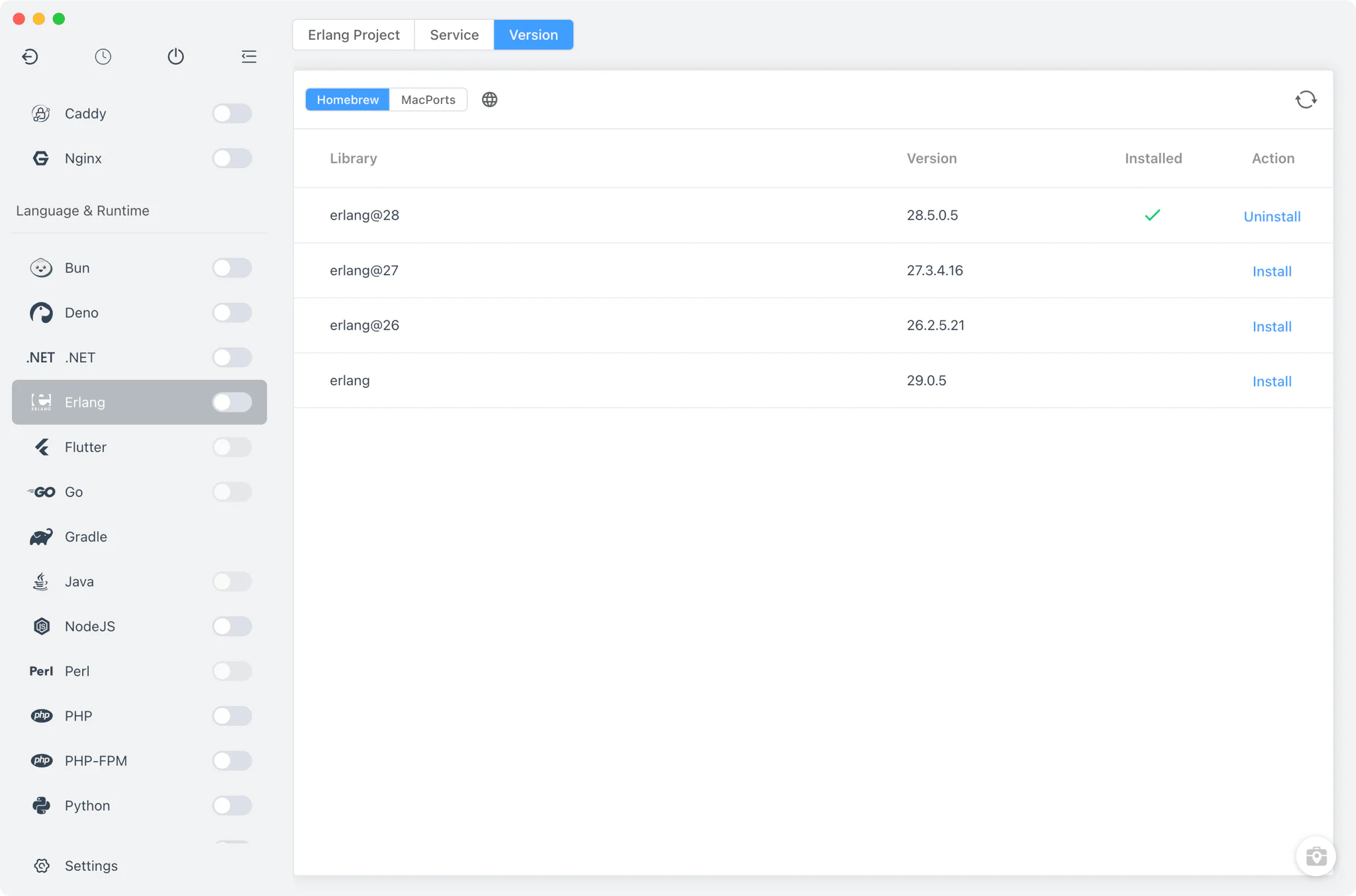Click the NodeJS hexagon icon
This screenshot has width=1356, height=896.
pos(41,626)
